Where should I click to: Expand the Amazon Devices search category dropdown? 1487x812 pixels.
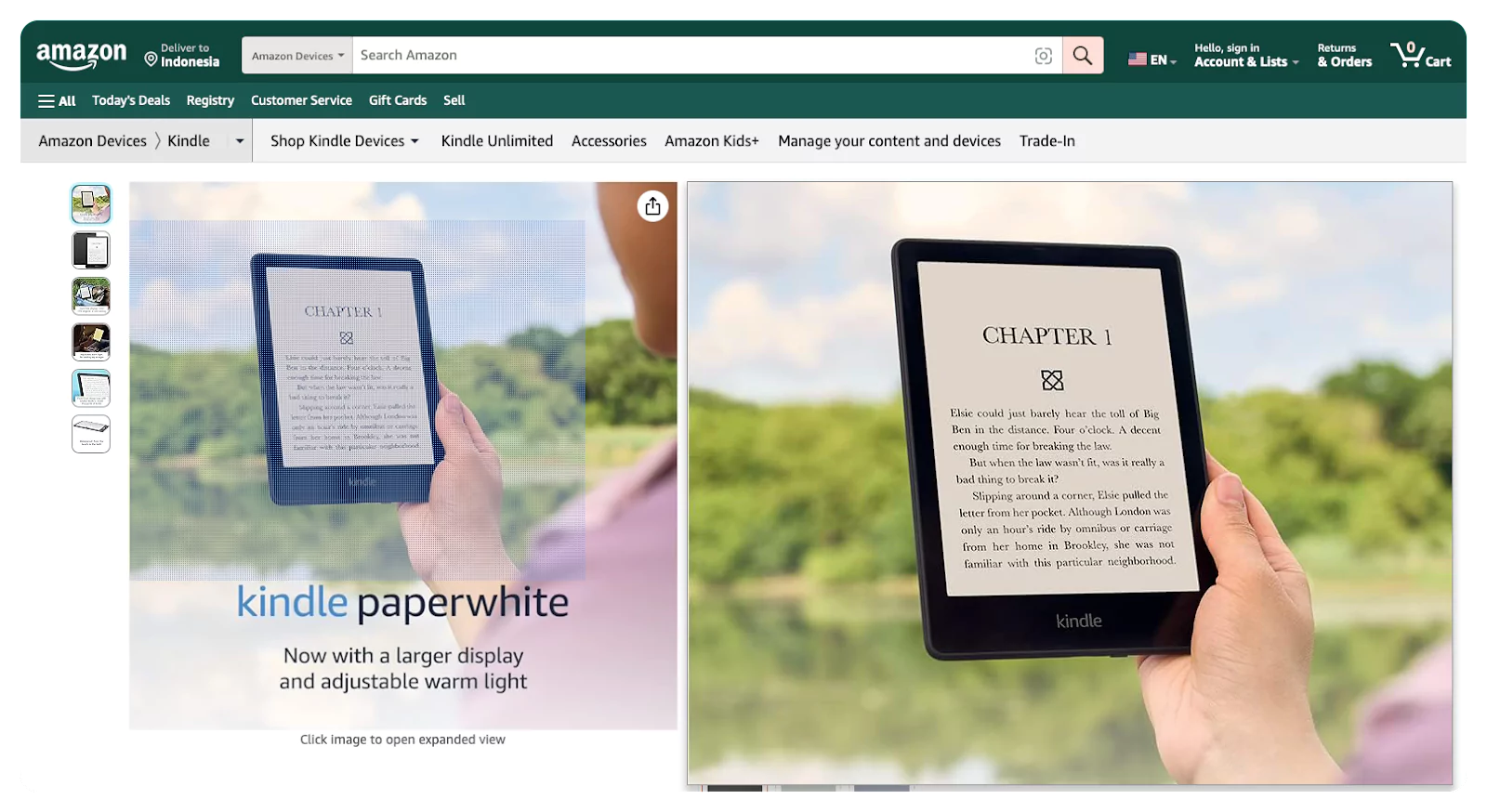(297, 56)
